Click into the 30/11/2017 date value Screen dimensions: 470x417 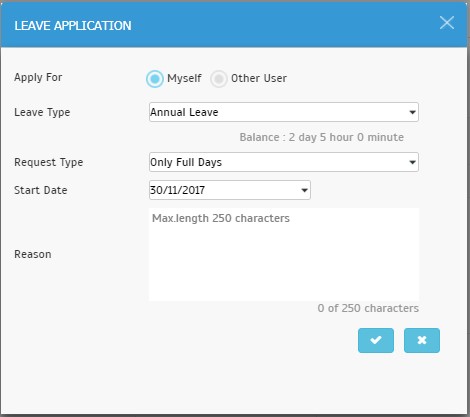tap(177, 190)
